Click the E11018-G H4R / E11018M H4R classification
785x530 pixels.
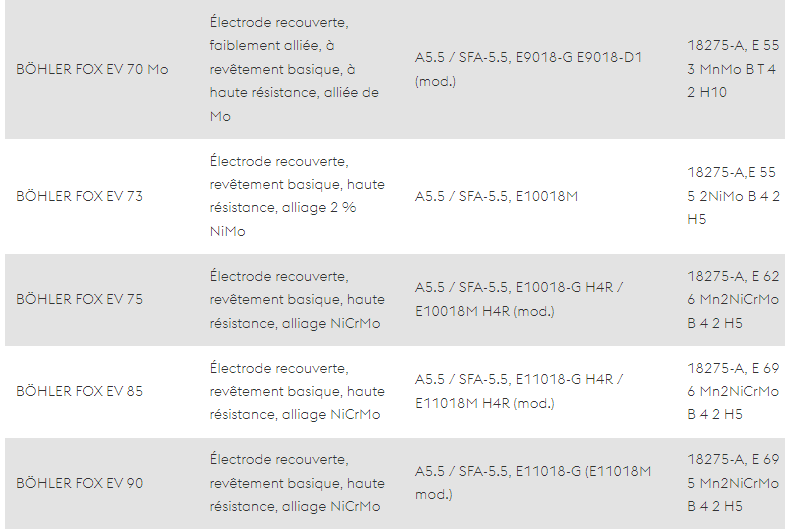519,391
